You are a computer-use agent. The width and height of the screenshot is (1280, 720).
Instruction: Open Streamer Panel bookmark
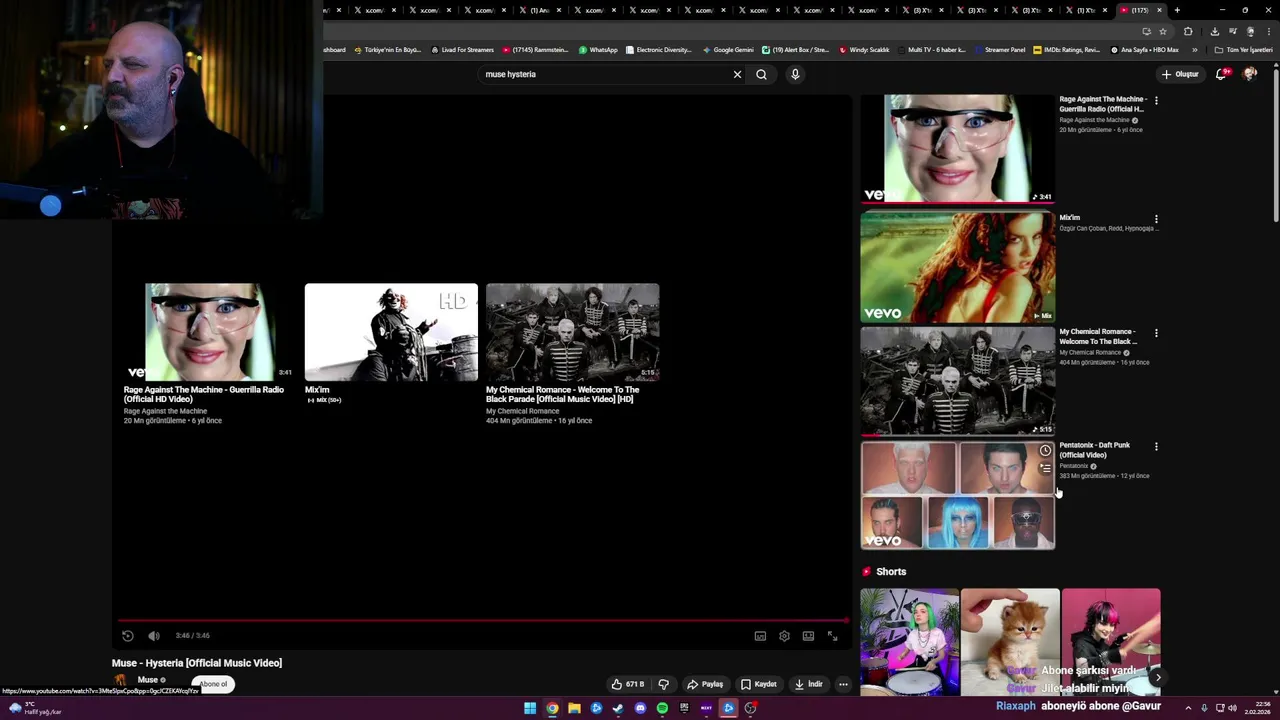1000,50
